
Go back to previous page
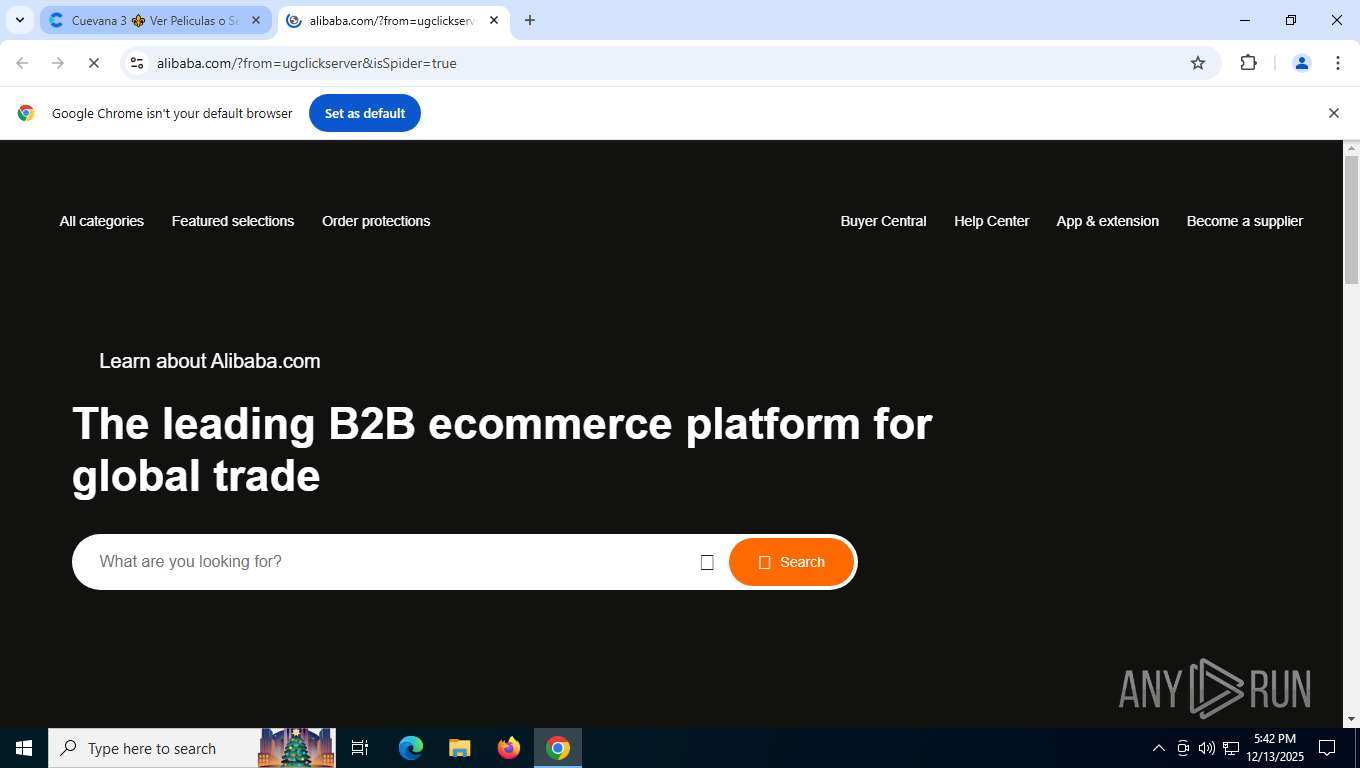pyautogui.click(x=22, y=63)
